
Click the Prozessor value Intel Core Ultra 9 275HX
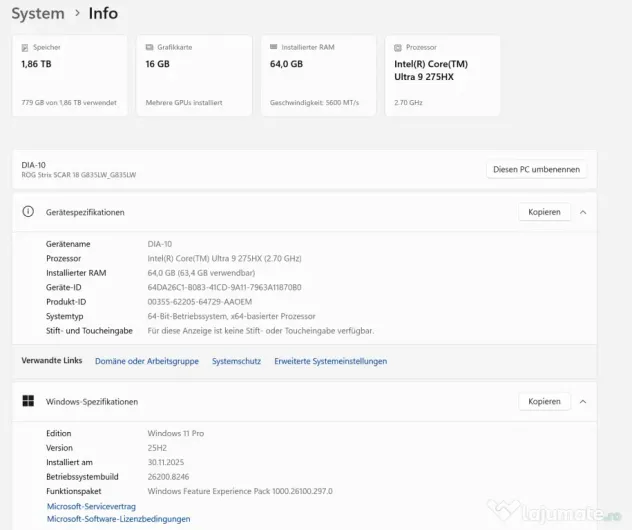coord(225,258)
